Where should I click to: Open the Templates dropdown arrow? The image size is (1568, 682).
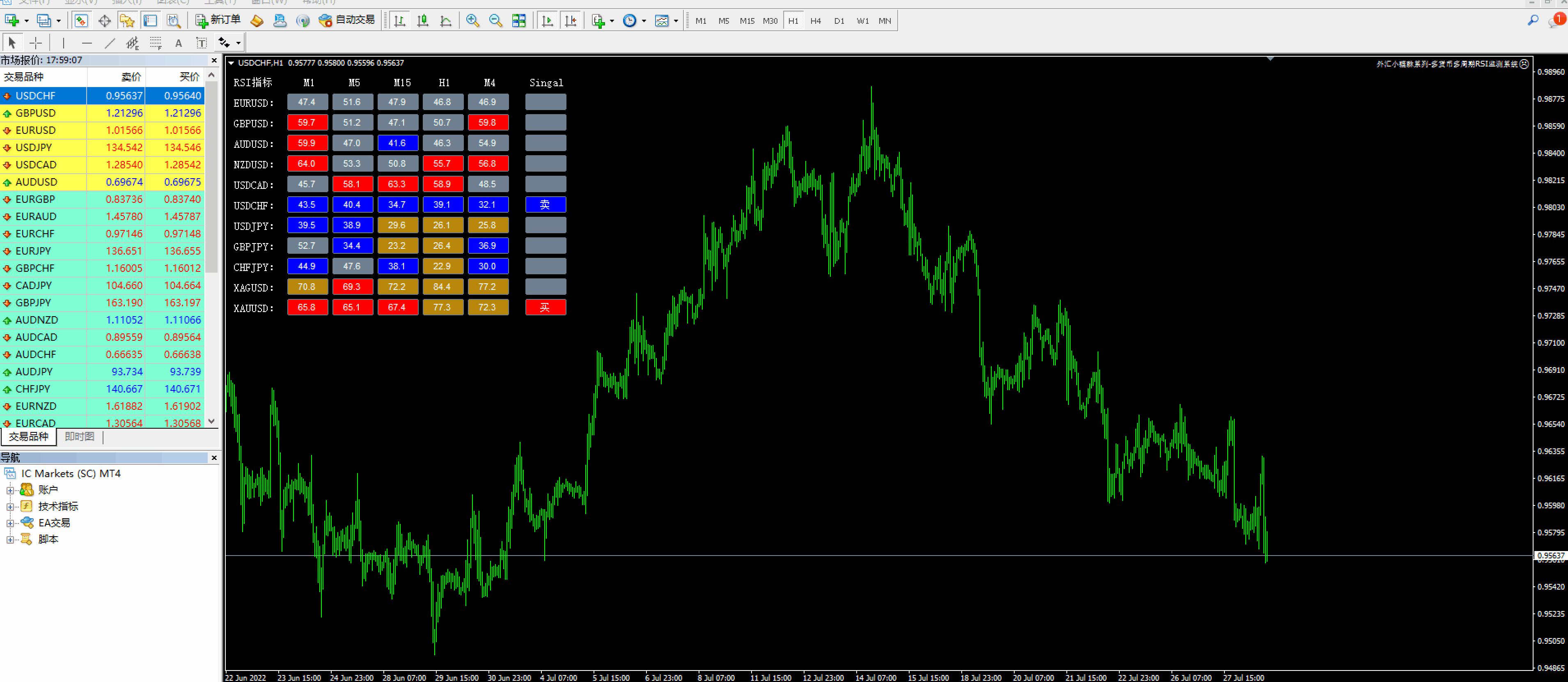click(x=676, y=21)
